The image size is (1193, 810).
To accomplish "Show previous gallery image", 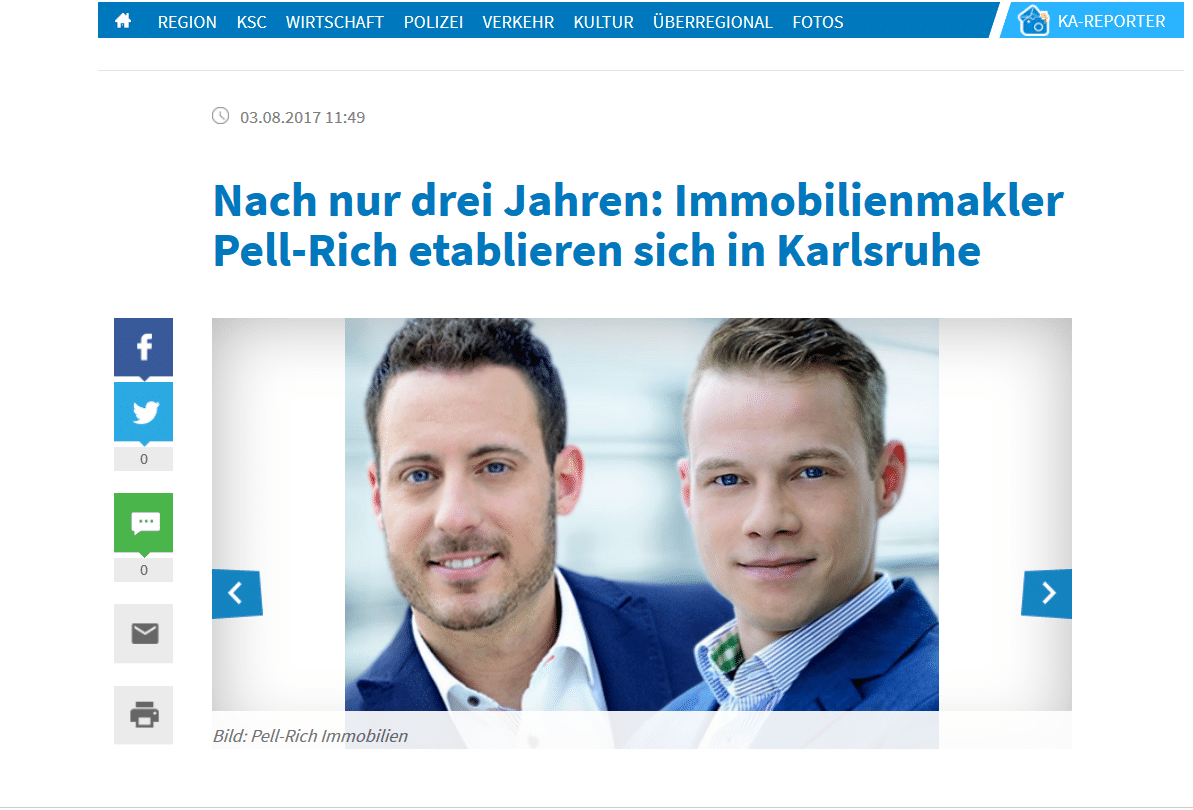I will click(x=237, y=593).
